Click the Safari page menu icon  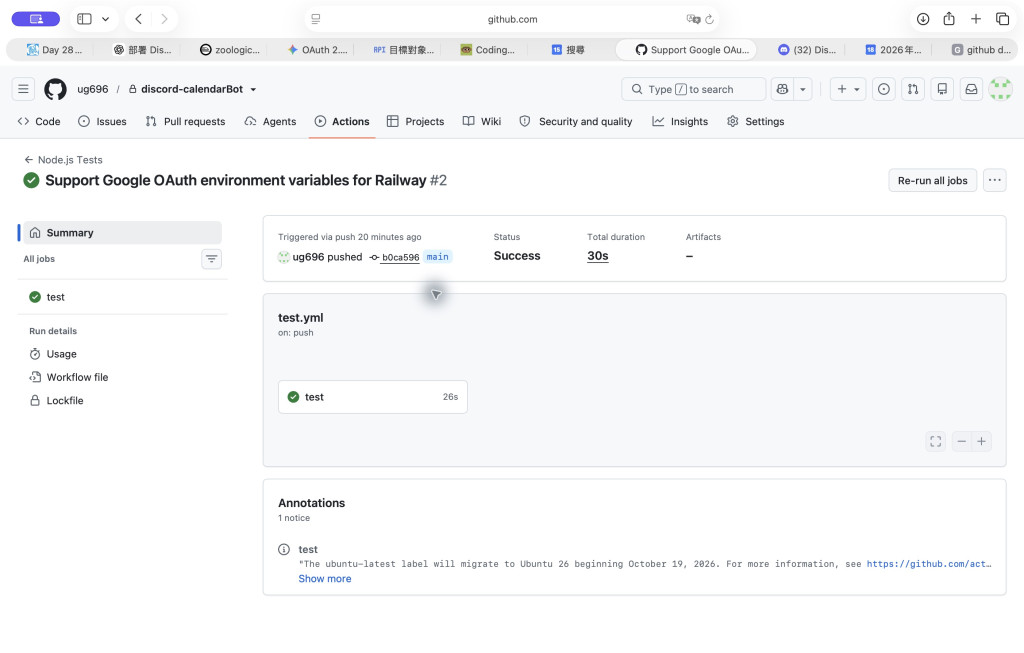[316, 19]
